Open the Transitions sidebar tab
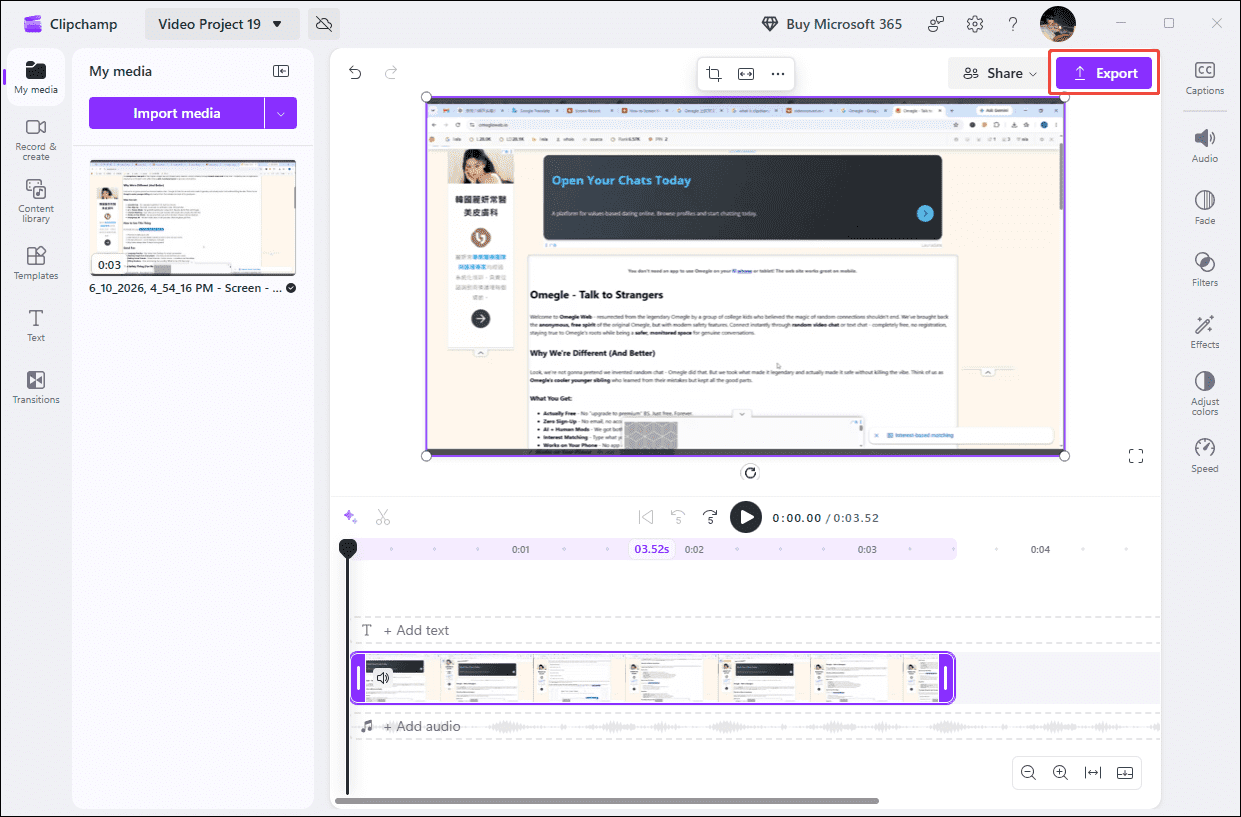The image size is (1241, 817). coord(36,387)
